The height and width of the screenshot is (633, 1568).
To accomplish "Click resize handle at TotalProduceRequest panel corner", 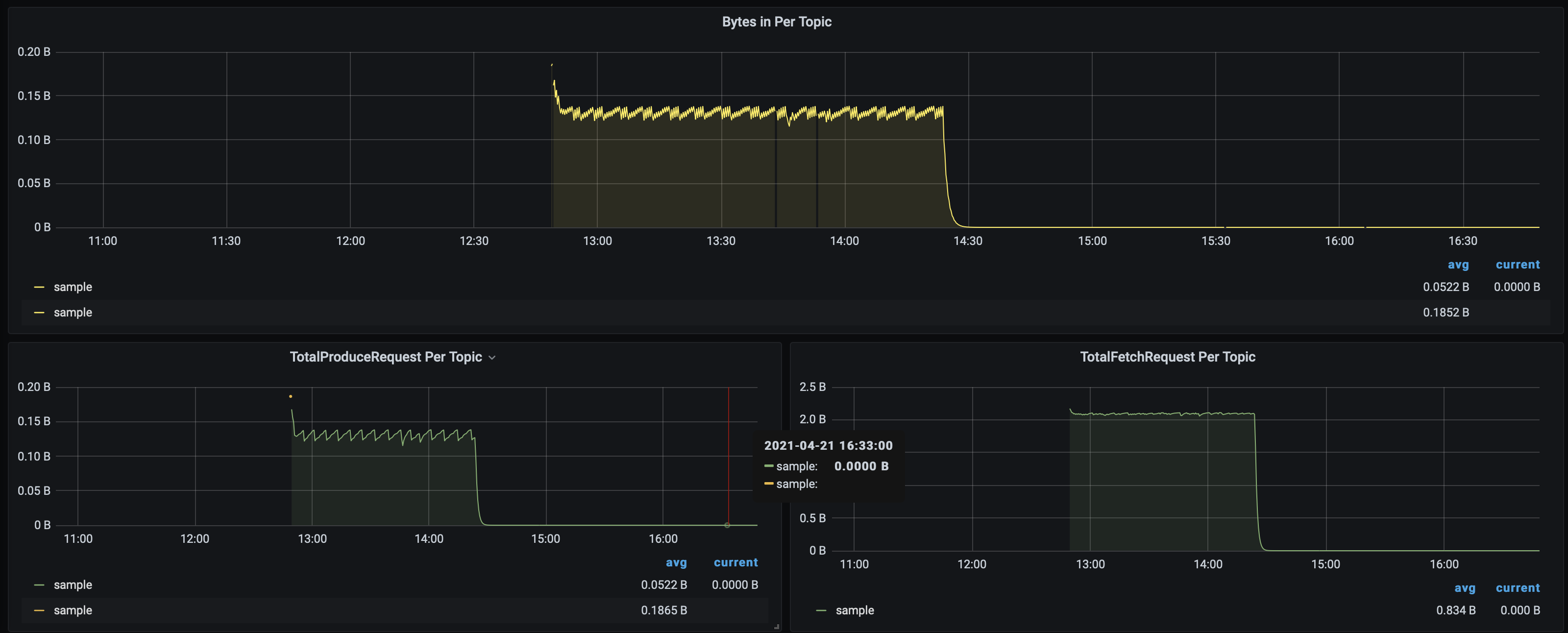I will [777, 626].
